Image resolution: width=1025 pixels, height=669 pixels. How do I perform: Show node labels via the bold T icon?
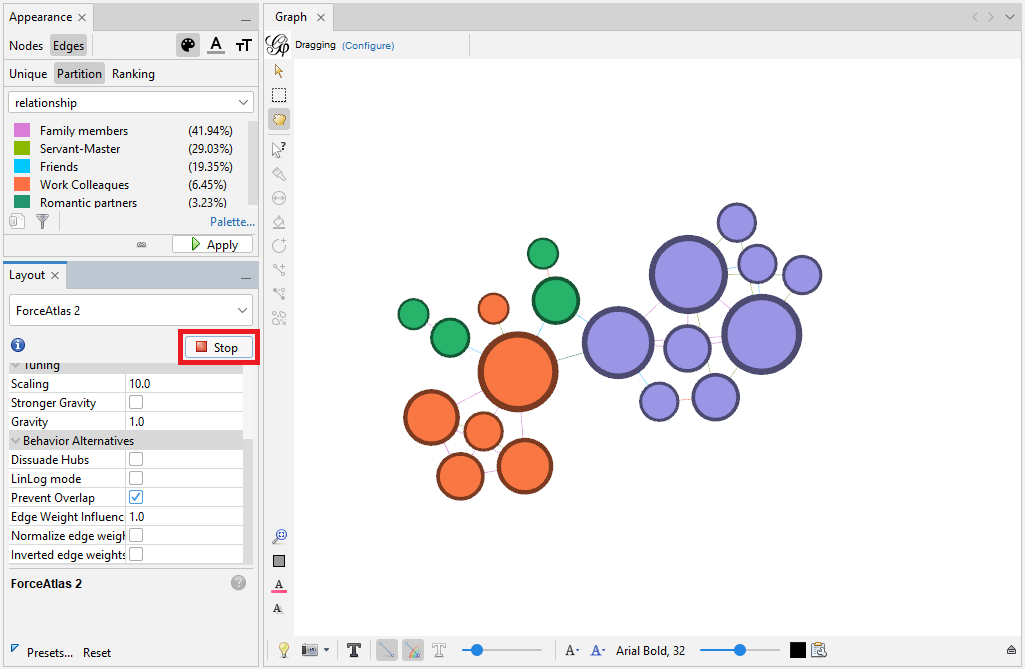354,650
